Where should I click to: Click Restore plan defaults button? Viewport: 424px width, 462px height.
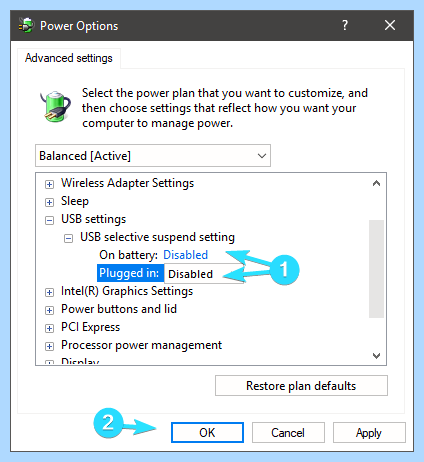(x=301, y=386)
